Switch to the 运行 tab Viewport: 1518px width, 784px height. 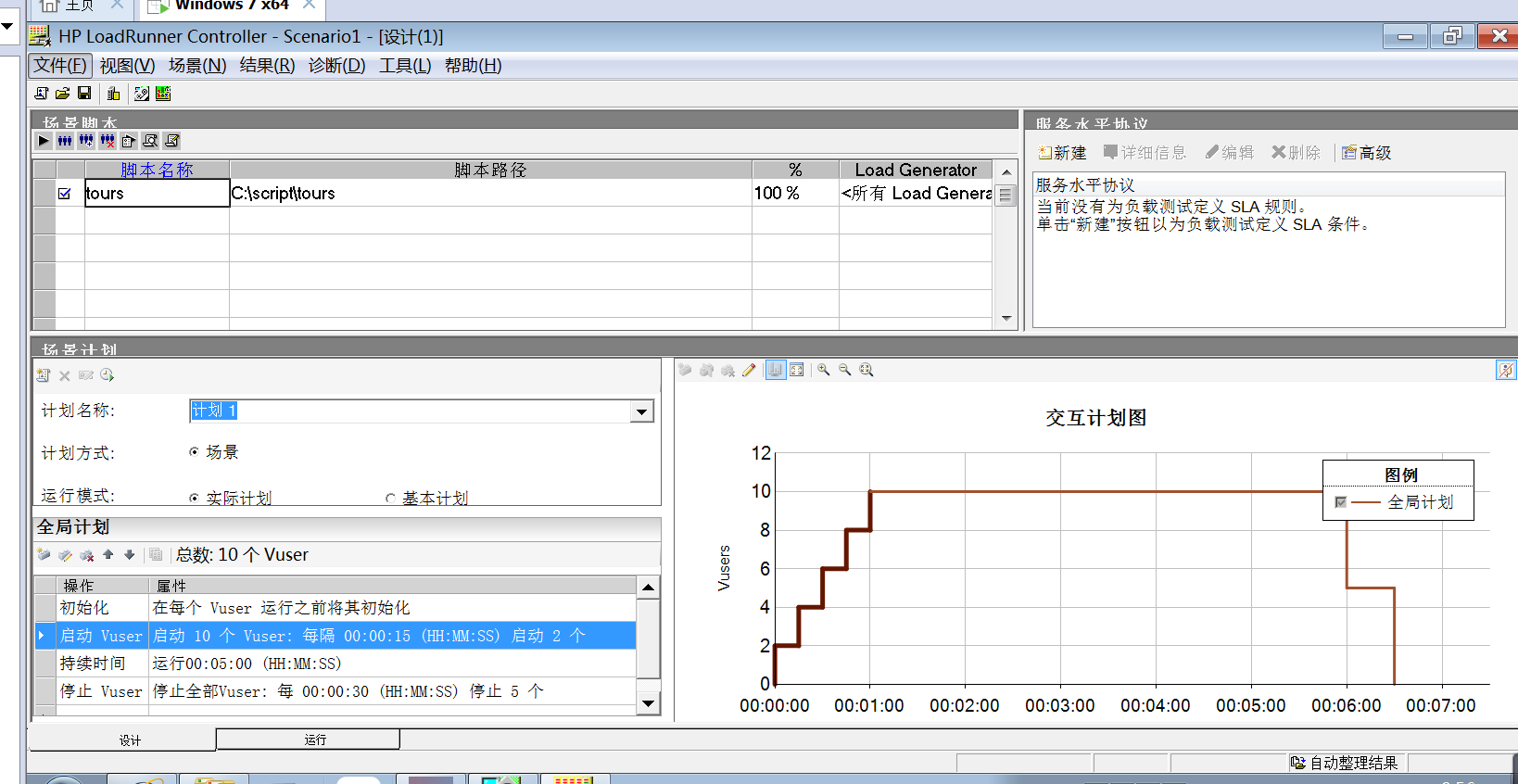(308, 739)
